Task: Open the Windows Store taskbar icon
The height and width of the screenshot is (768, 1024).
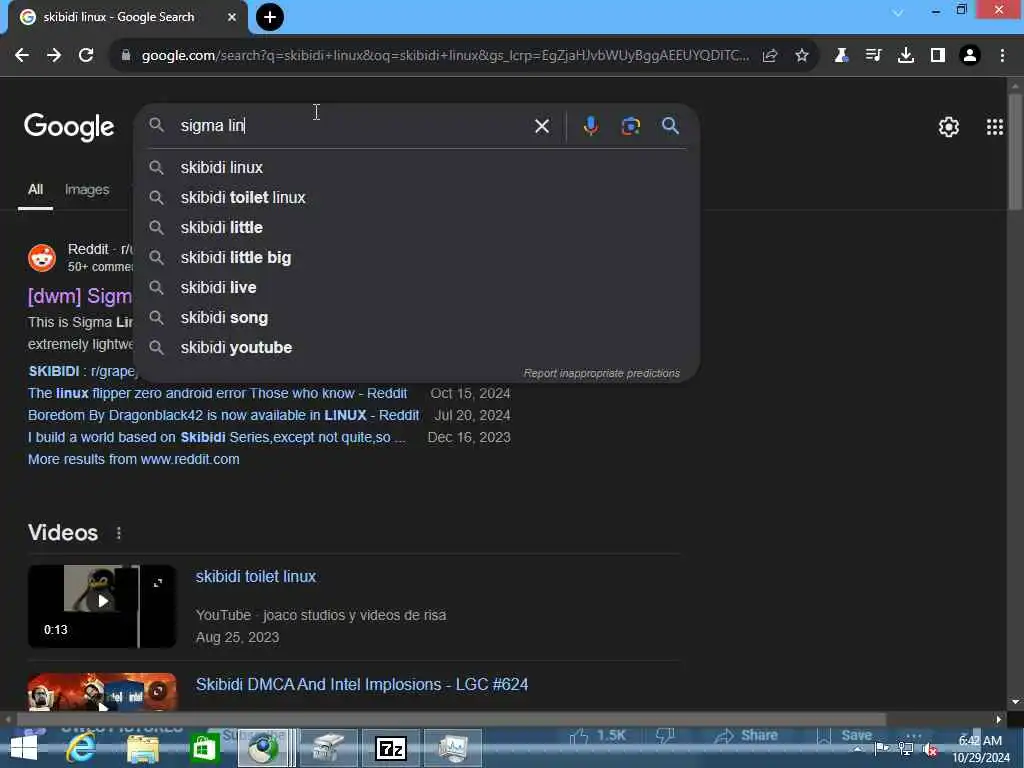Action: (x=204, y=748)
